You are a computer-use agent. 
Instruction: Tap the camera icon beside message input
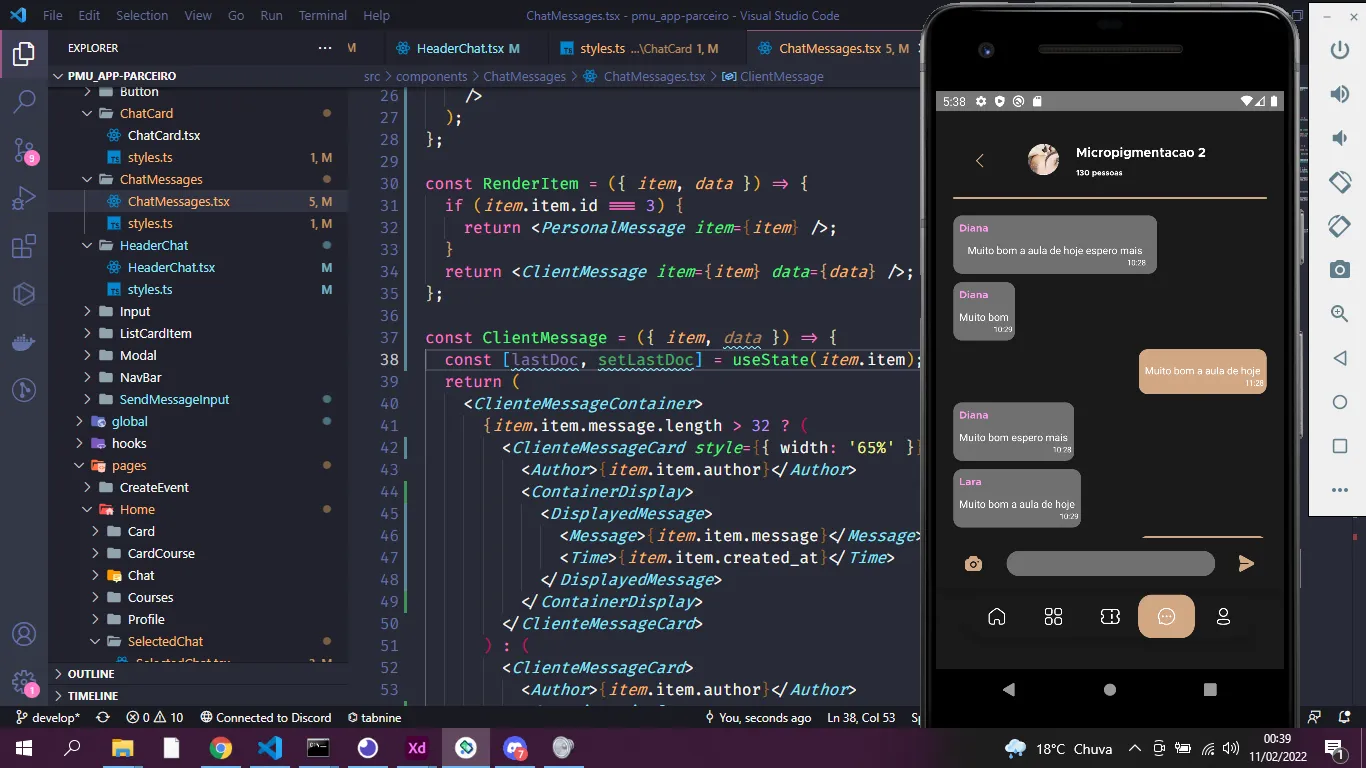coord(973,564)
